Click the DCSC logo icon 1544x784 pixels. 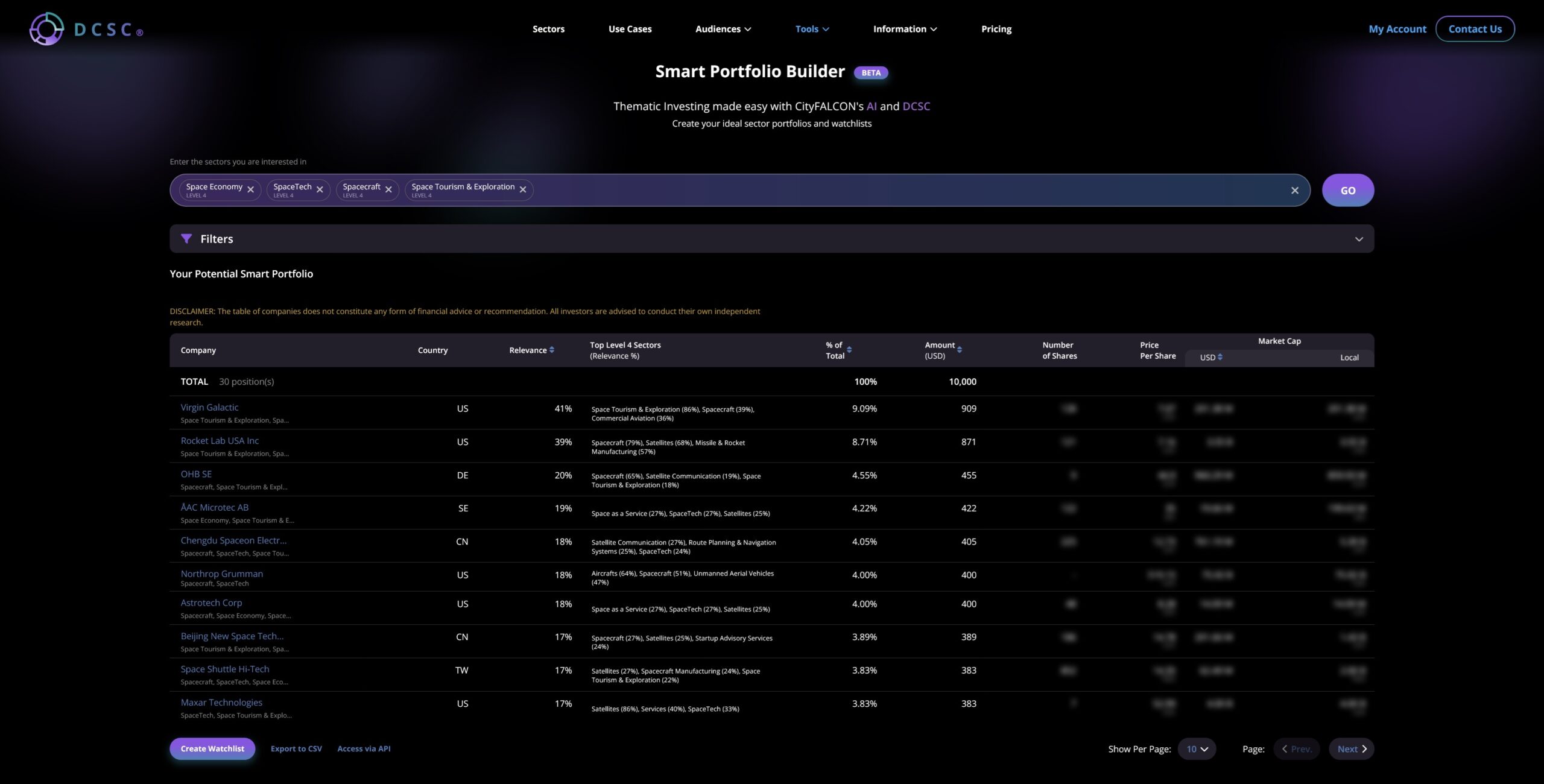point(46,29)
